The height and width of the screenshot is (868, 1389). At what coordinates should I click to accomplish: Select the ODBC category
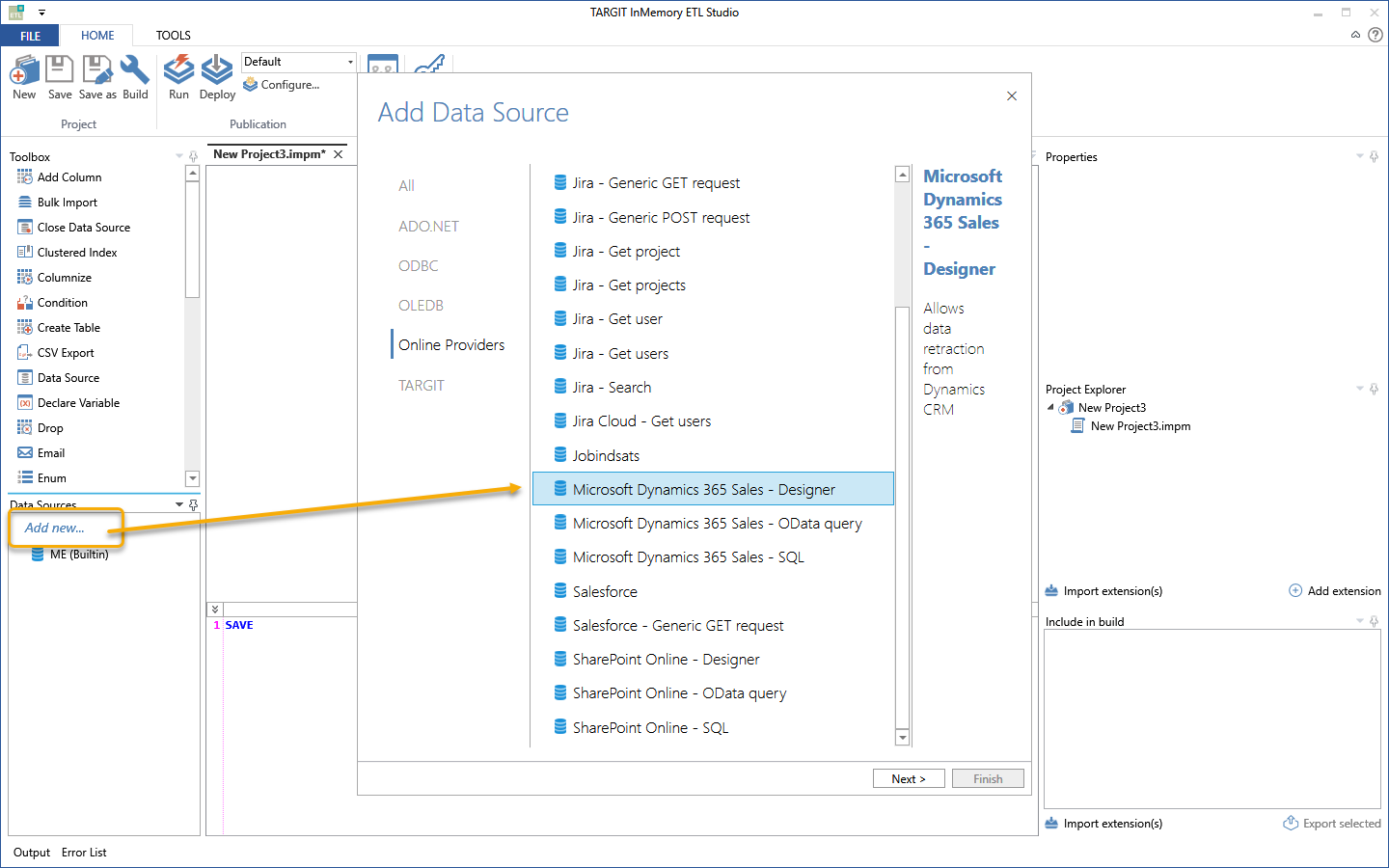[x=418, y=266]
